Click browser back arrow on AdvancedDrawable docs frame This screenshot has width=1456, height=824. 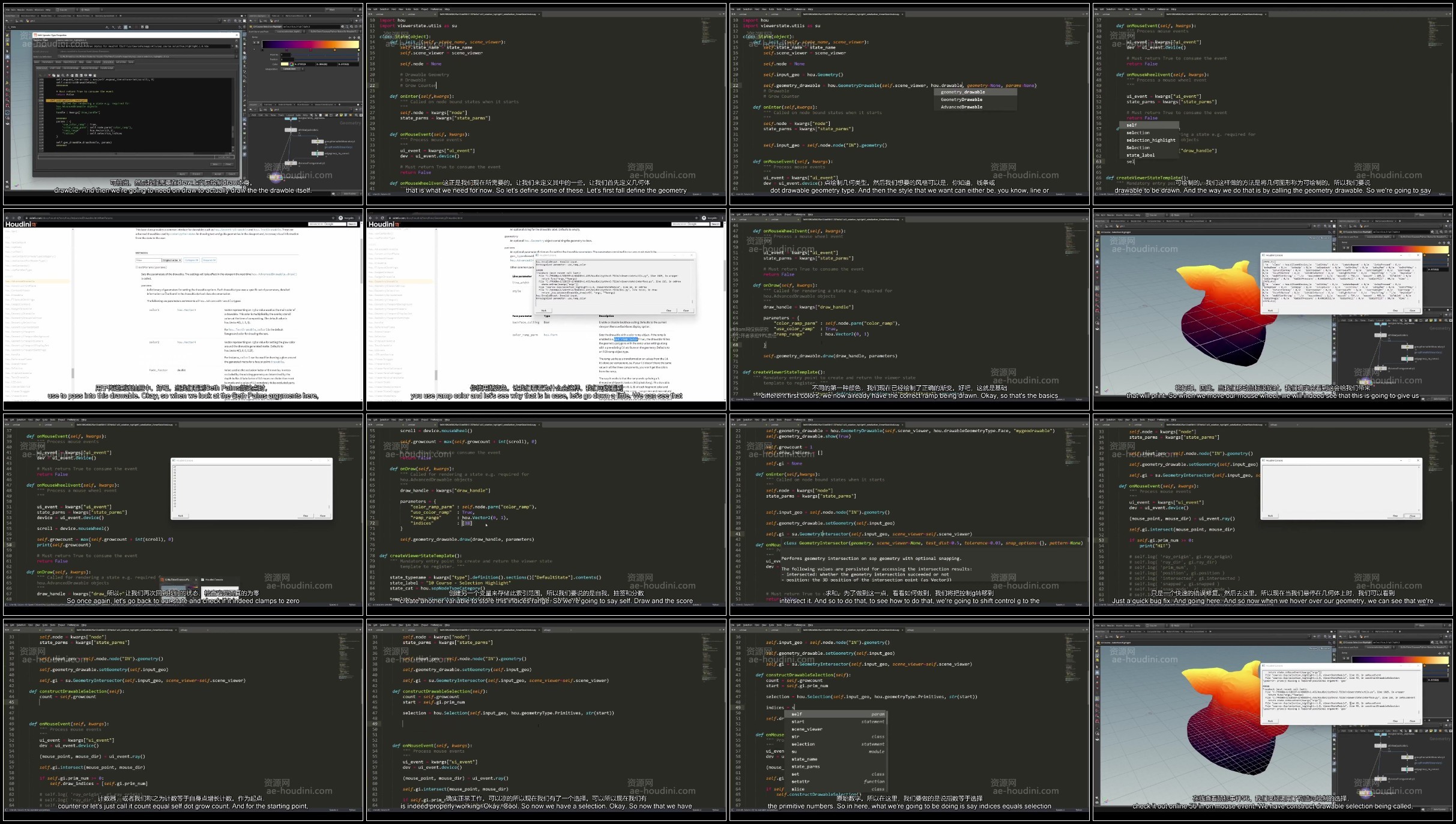tap(7, 218)
